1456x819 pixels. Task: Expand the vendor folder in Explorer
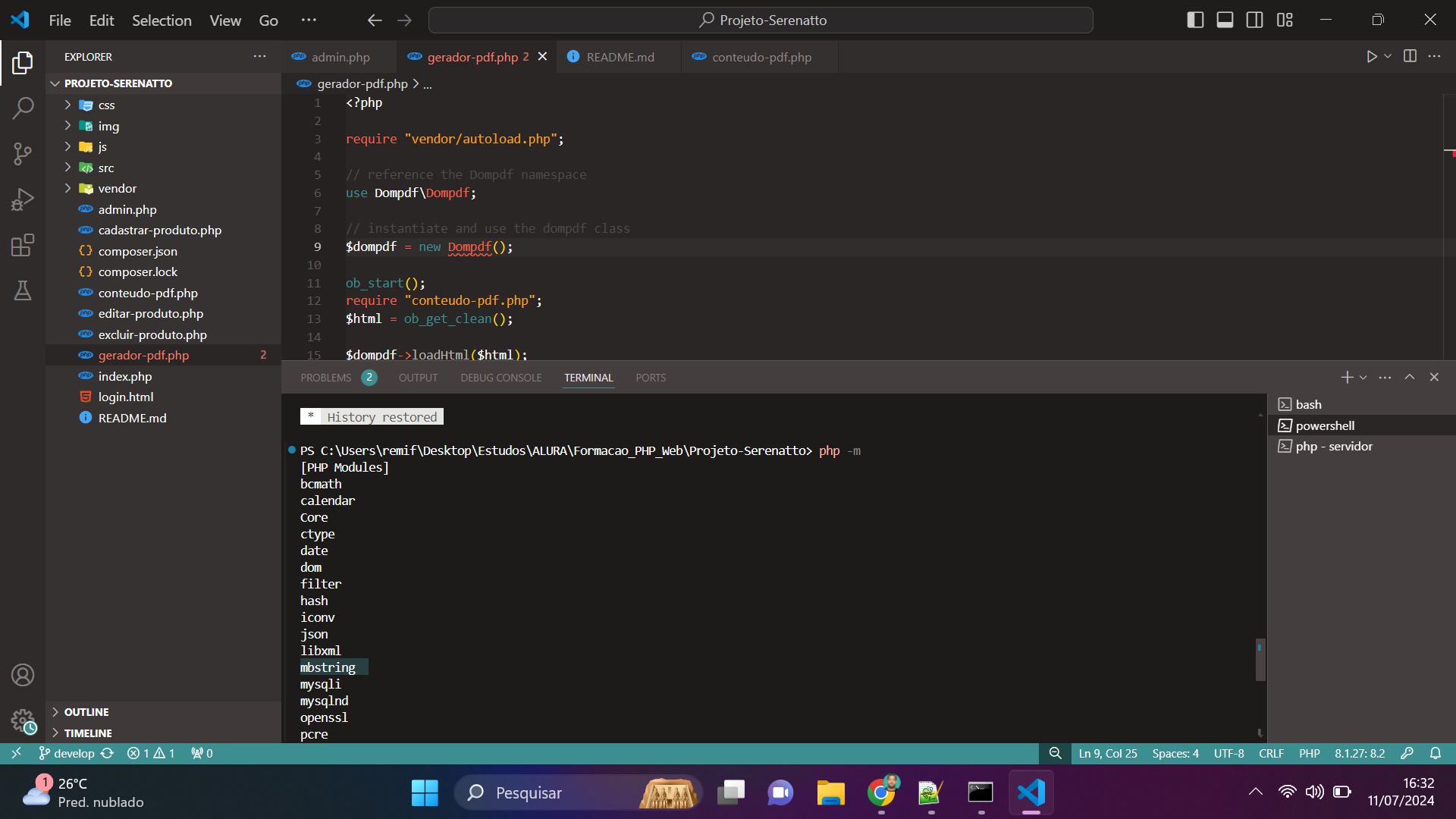pyautogui.click(x=117, y=188)
